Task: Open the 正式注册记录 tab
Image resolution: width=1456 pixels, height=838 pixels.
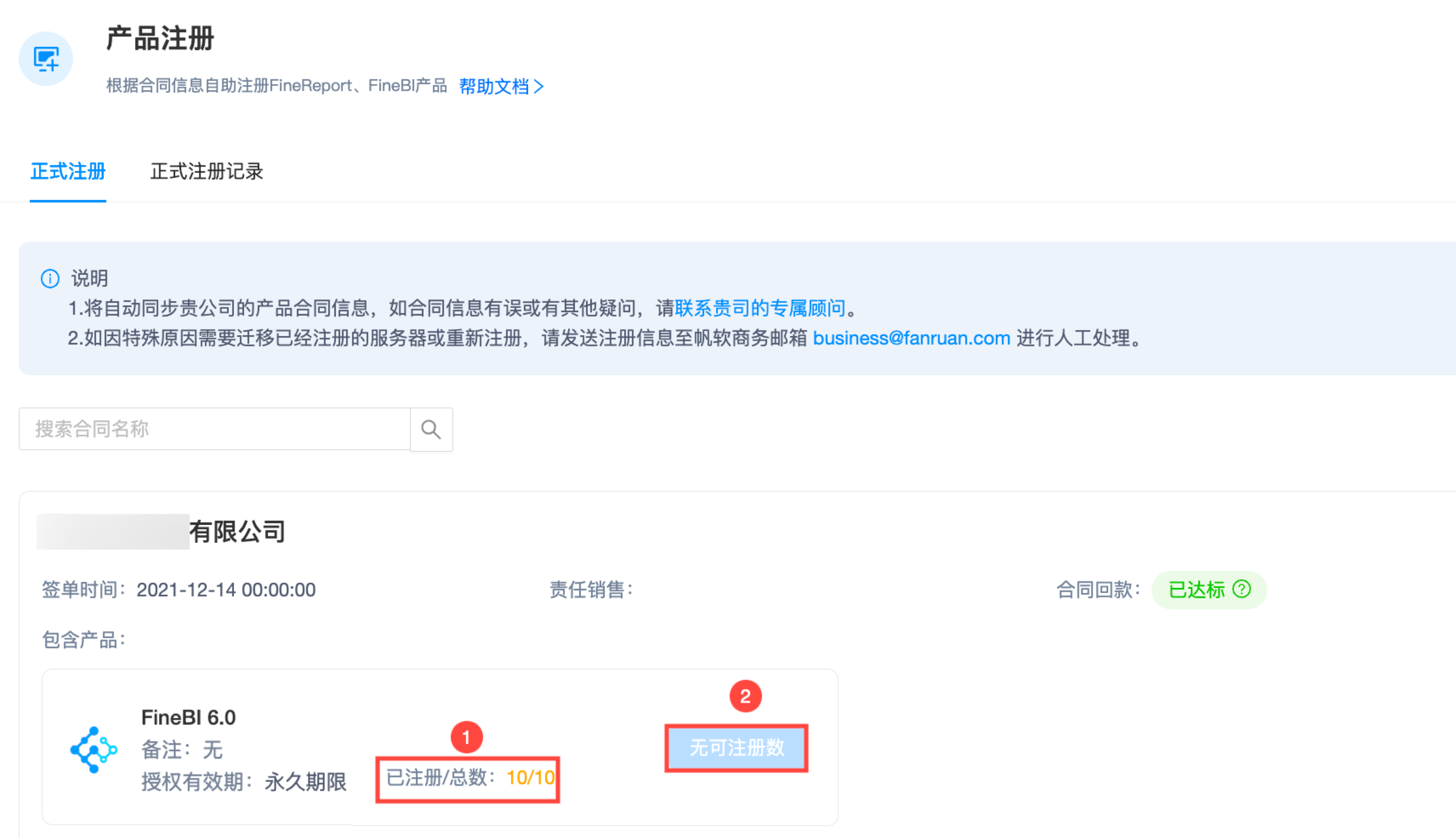Action: [x=207, y=171]
